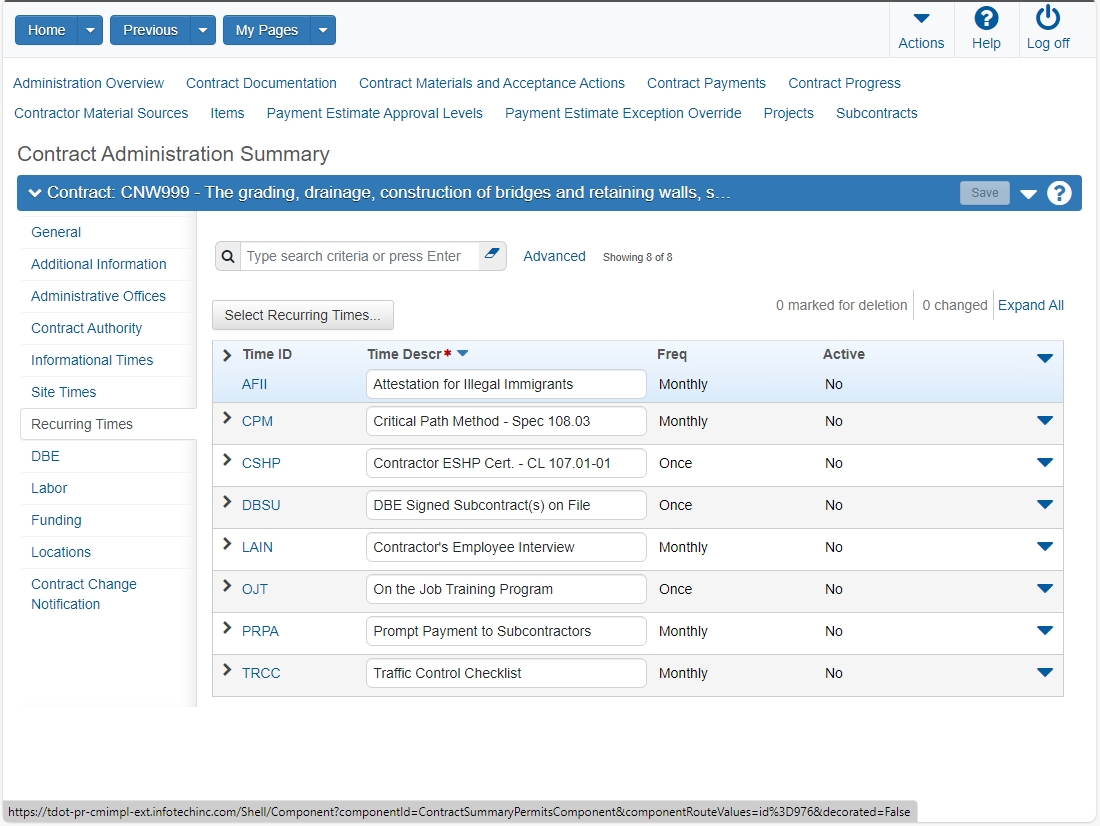Go to Administration Overview link
The height and width of the screenshot is (826, 1100).
click(88, 84)
